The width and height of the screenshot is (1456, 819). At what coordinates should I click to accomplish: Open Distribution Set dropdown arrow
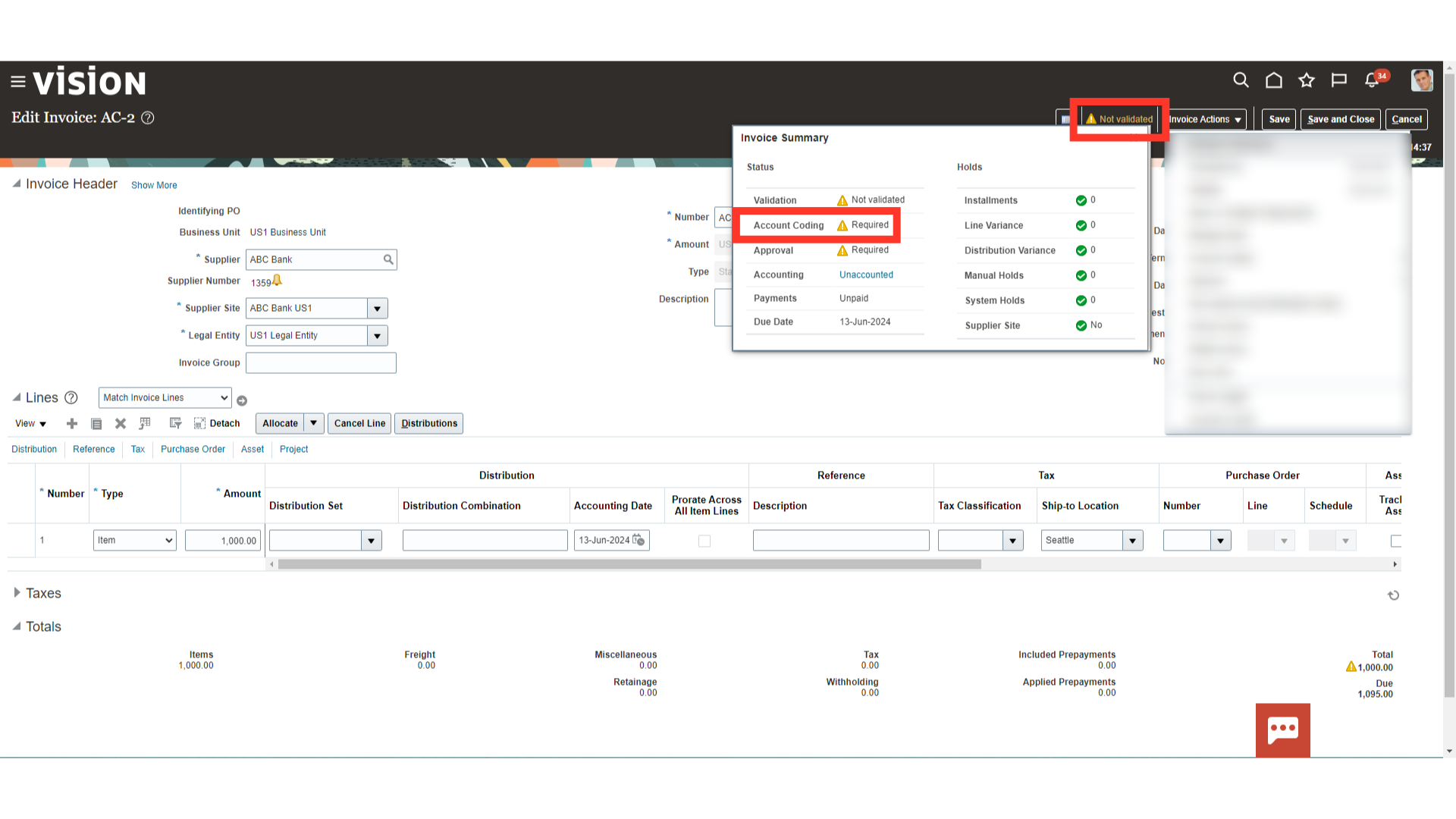372,541
